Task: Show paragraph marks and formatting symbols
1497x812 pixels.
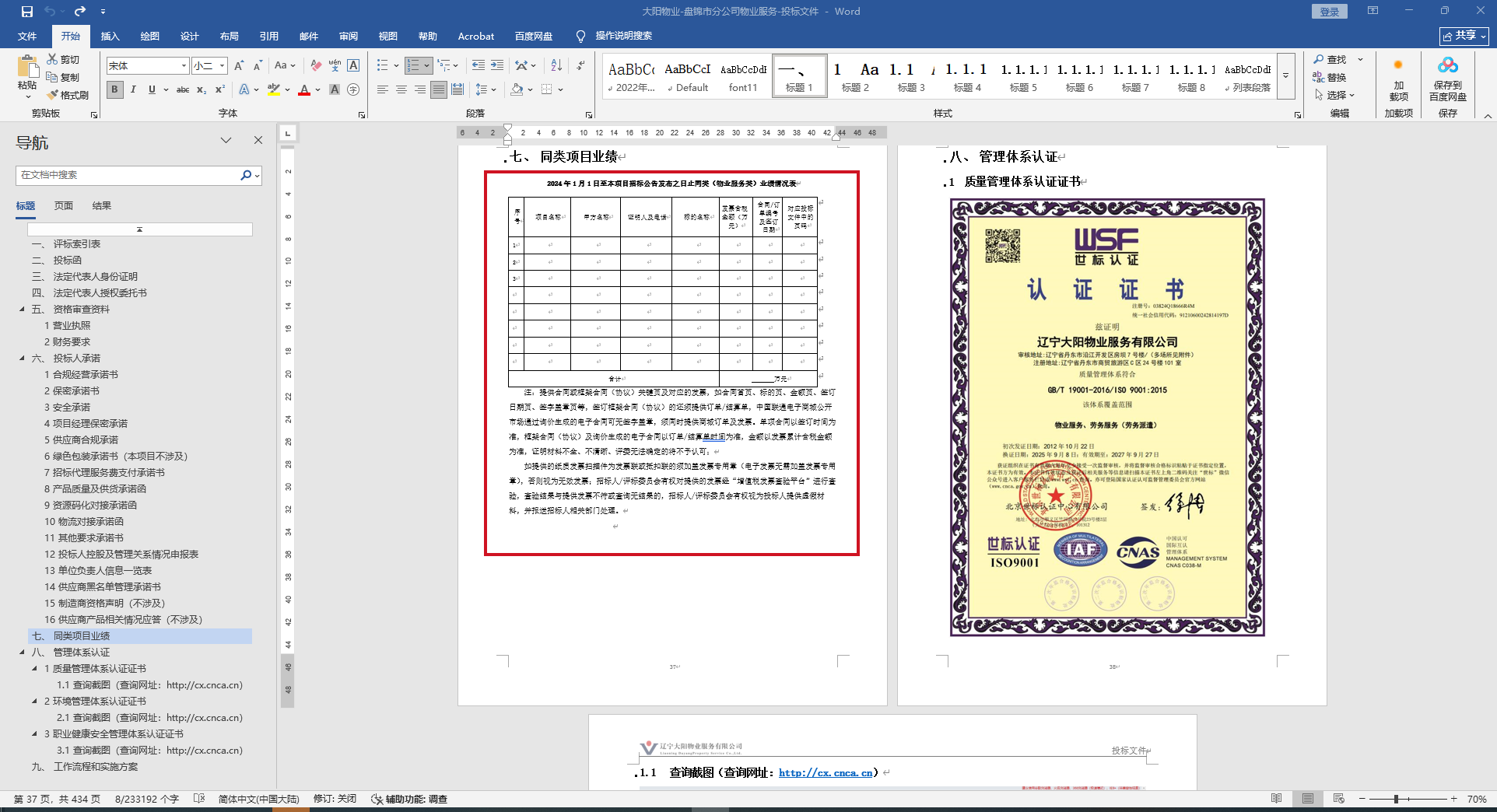Action: click(x=580, y=65)
